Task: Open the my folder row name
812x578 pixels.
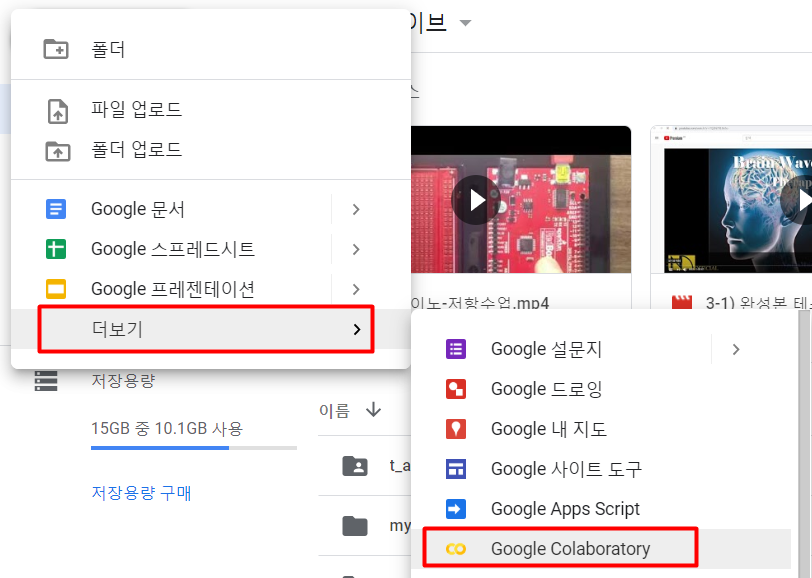Action: pyautogui.click(x=400, y=526)
